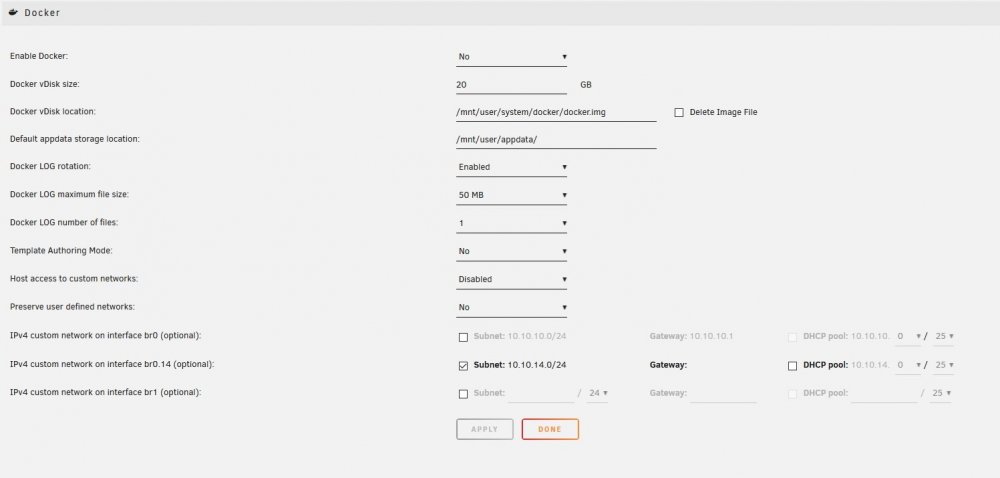Open the br0.14 DHCP pool mask dropdown
1000x478 pixels.
(943, 365)
